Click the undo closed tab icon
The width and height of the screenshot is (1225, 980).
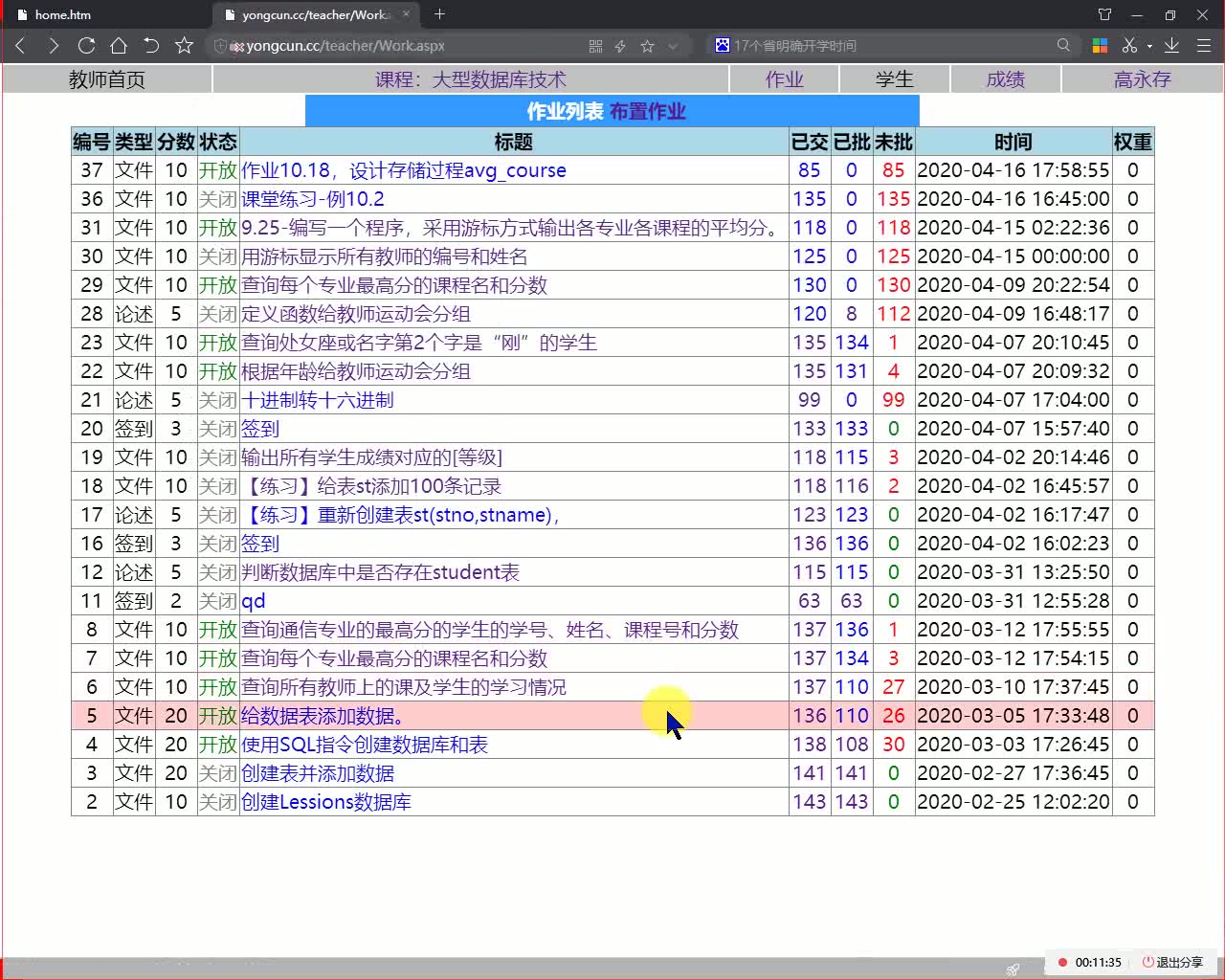pyautogui.click(x=151, y=45)
